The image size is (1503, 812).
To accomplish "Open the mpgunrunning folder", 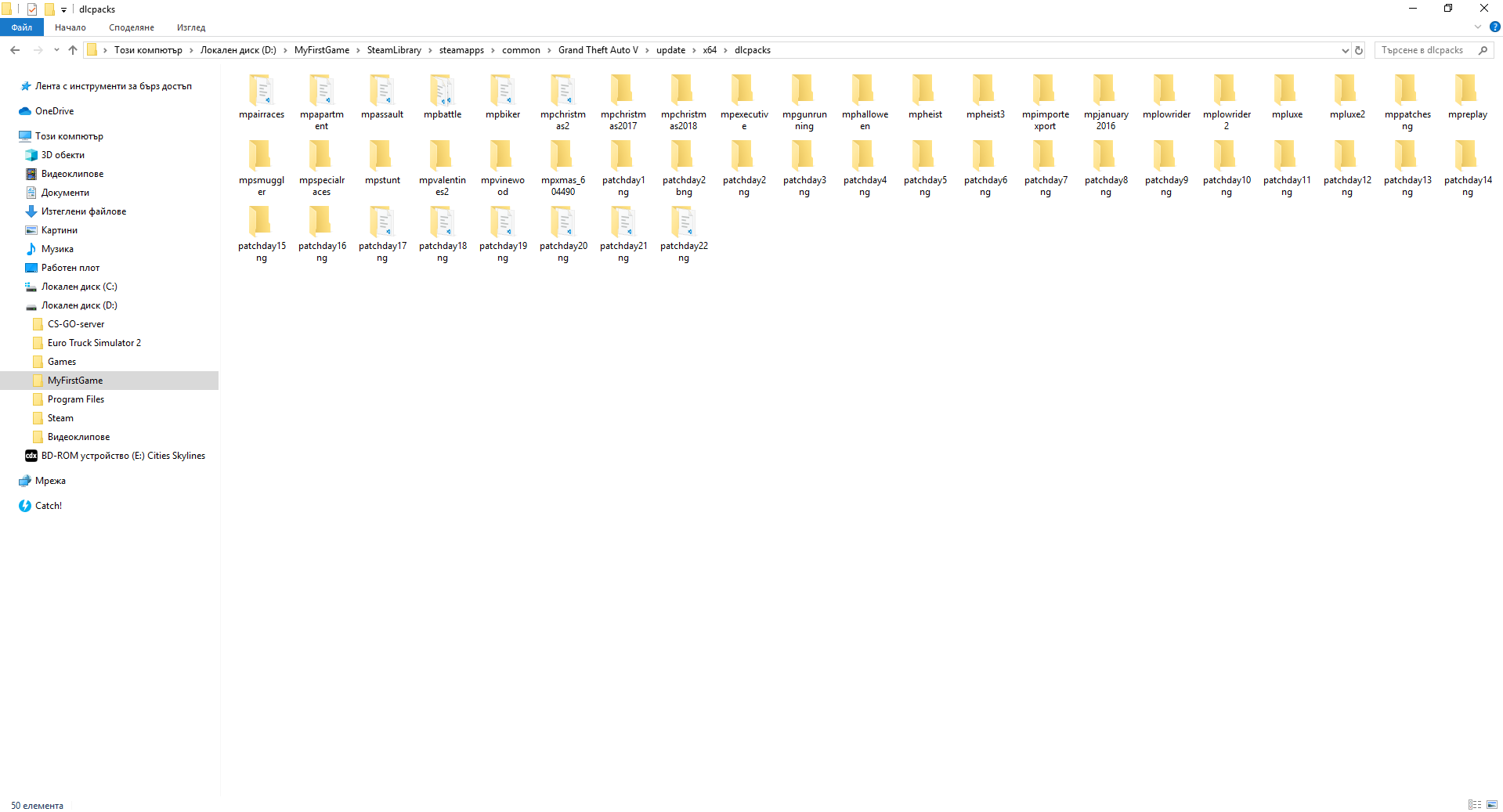I will (x=804, y=103).
